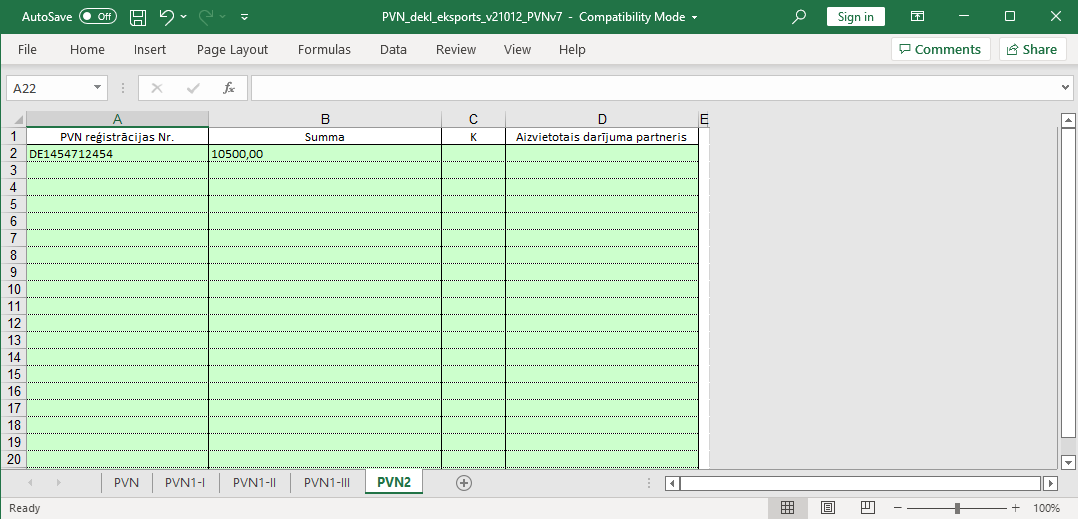This screenshot has height=519, width=1078.
Task: Select row 2 header
Action: (x=15, y=153)
